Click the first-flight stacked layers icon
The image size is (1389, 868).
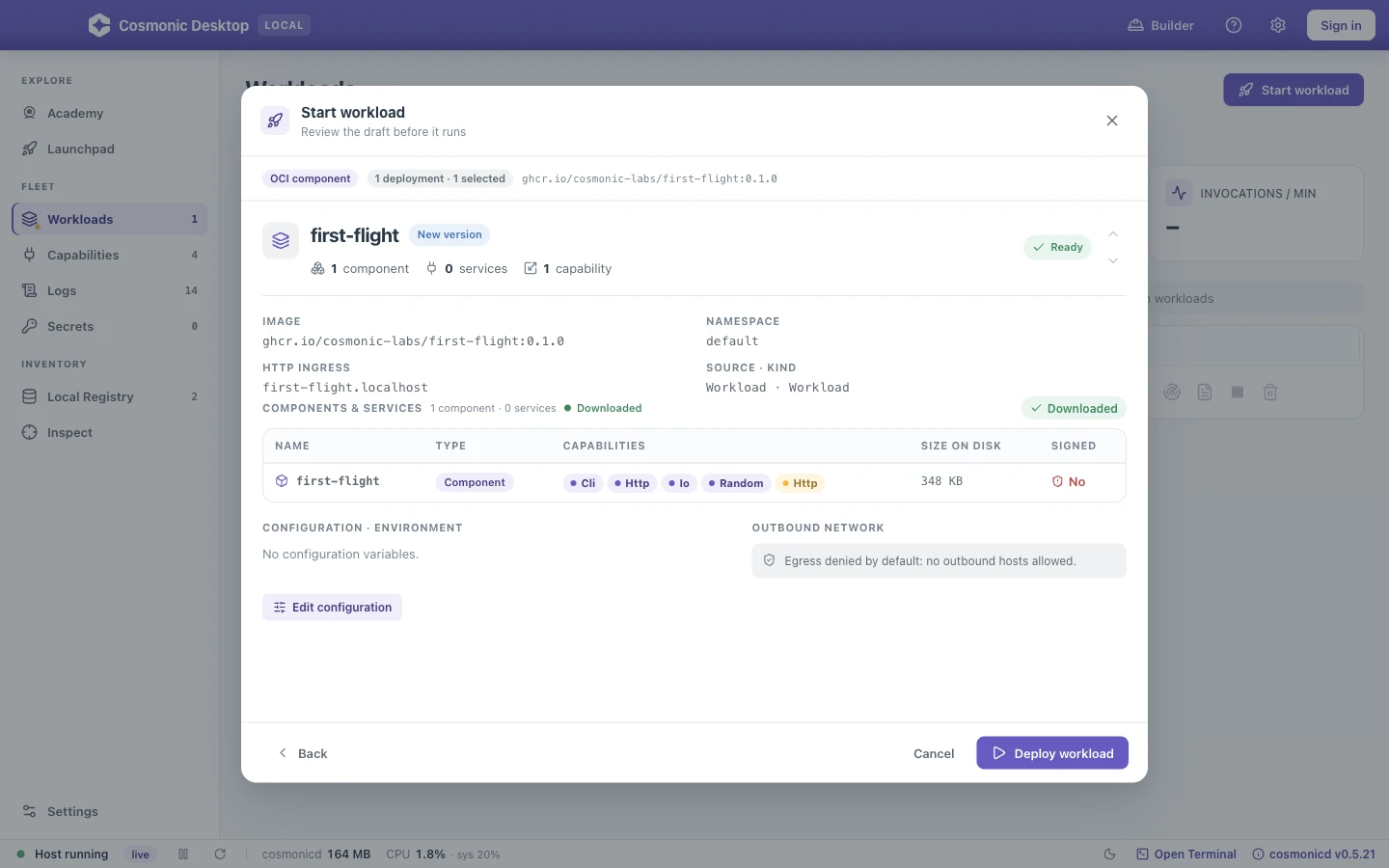pyautogui.click(x=281, y=240)
